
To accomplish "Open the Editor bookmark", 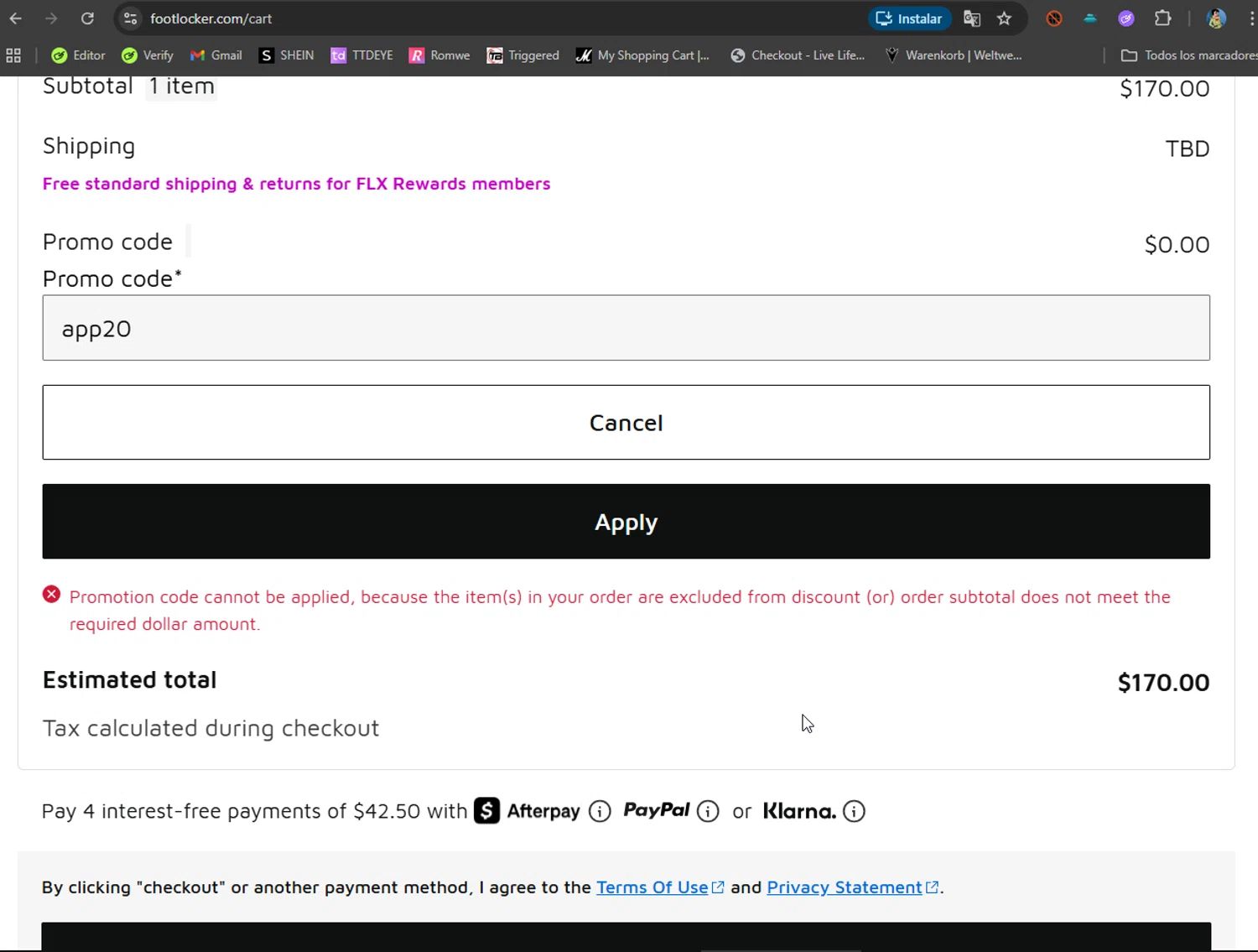I will 78,55.
